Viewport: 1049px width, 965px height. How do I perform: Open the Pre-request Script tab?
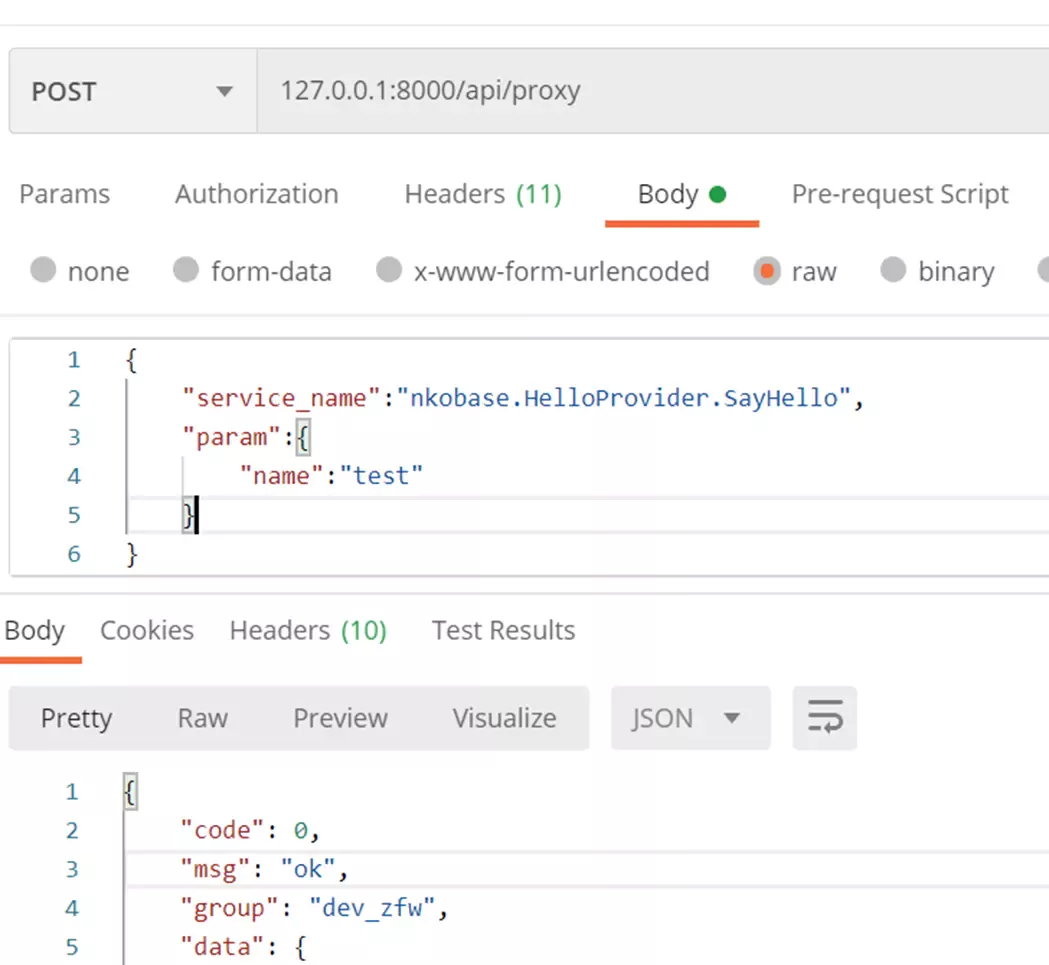click(900, 194)
